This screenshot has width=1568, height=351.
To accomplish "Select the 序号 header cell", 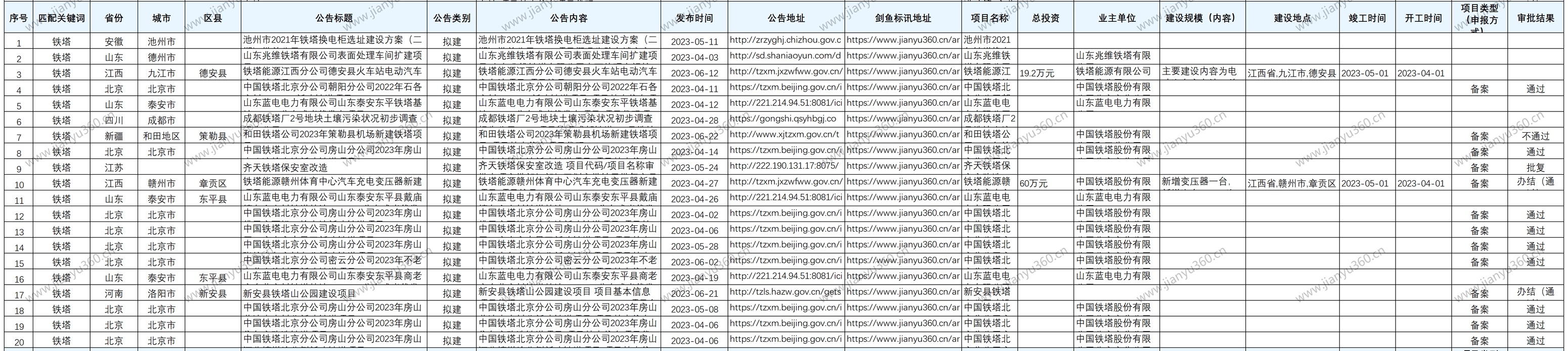I will point(19,18).
